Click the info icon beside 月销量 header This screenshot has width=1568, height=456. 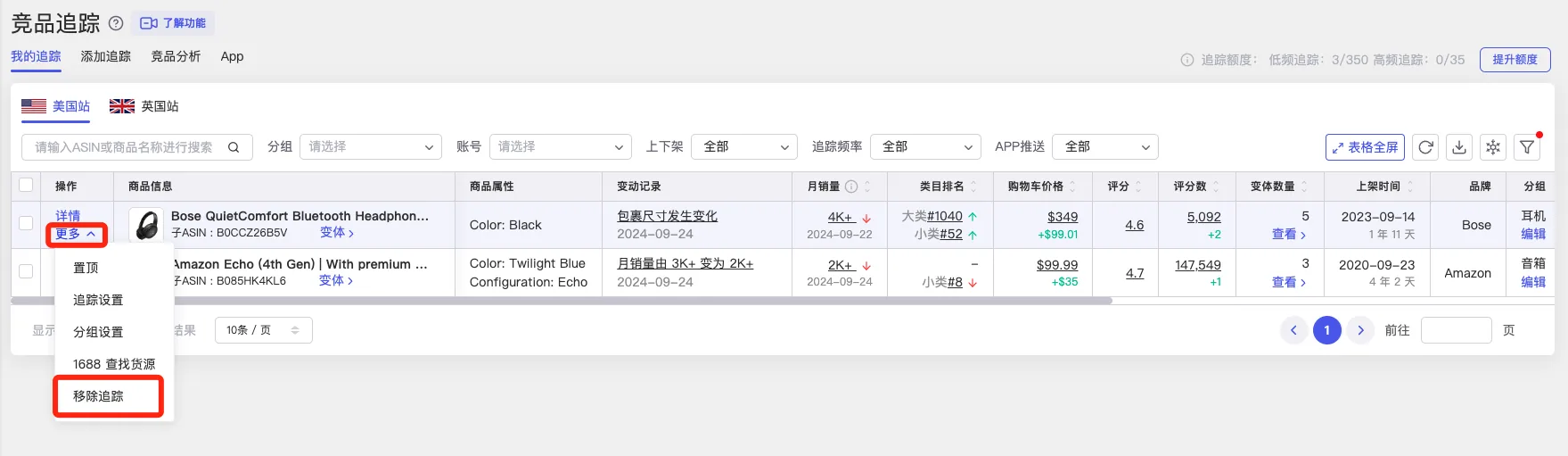click(x=851, y=187)
